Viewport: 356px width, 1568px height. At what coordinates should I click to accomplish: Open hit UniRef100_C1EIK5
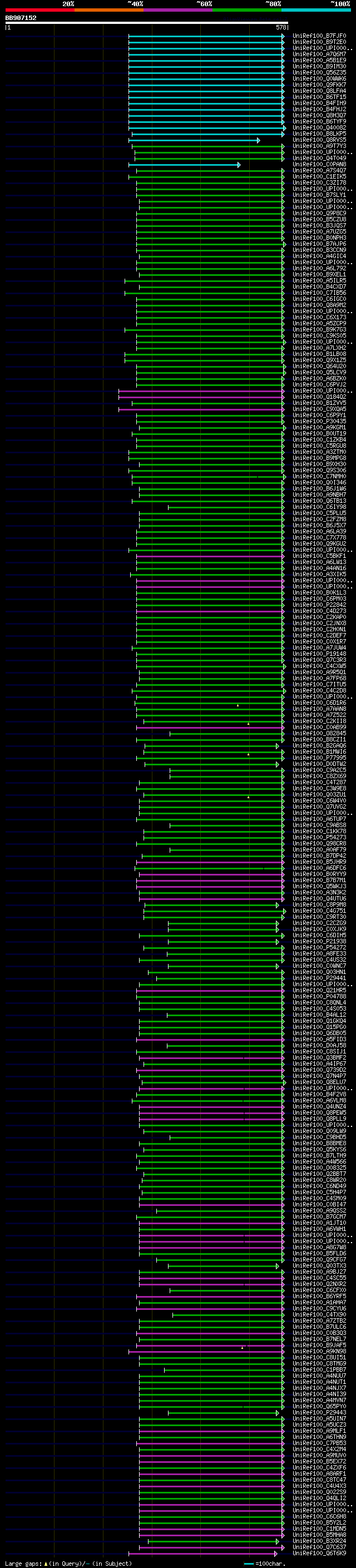click(x=319, y=176)
